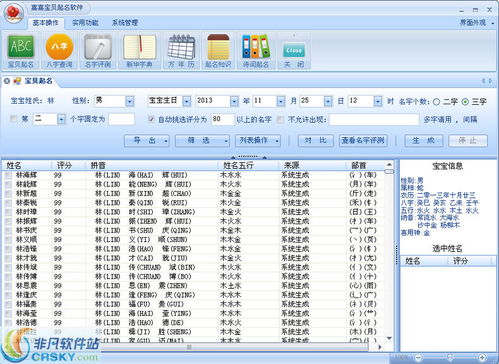499x364 pixels.
Task: Open the year 2013 dropdown
Action: [x=234, y=101]
